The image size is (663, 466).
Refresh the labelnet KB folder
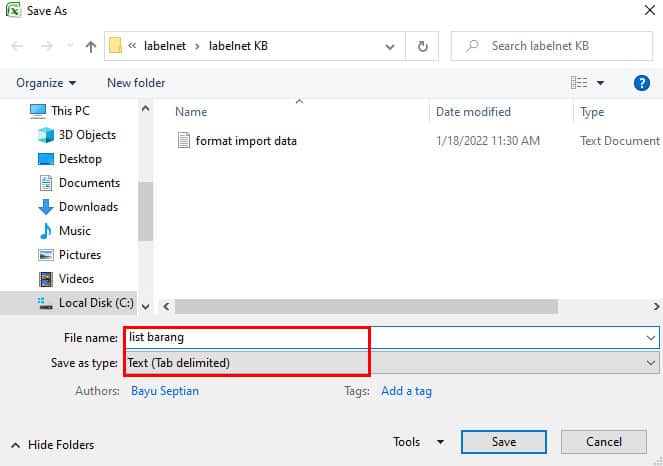pos(422,46)
